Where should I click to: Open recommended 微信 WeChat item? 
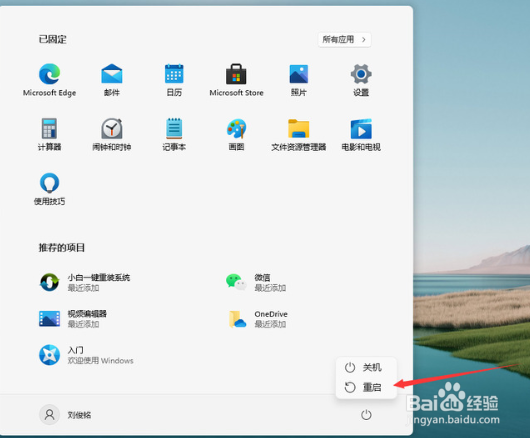[256, 283]
